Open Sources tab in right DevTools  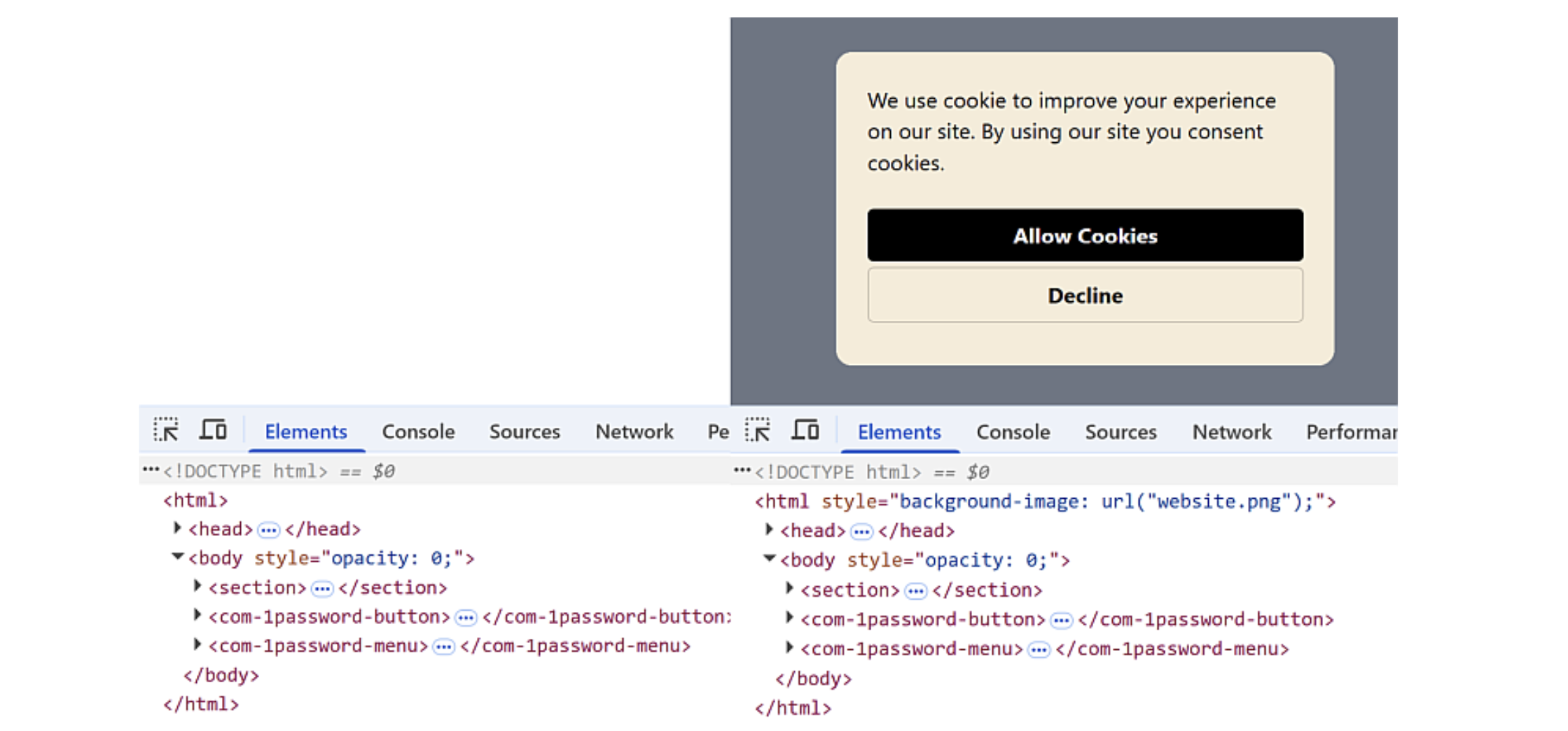1120,433
